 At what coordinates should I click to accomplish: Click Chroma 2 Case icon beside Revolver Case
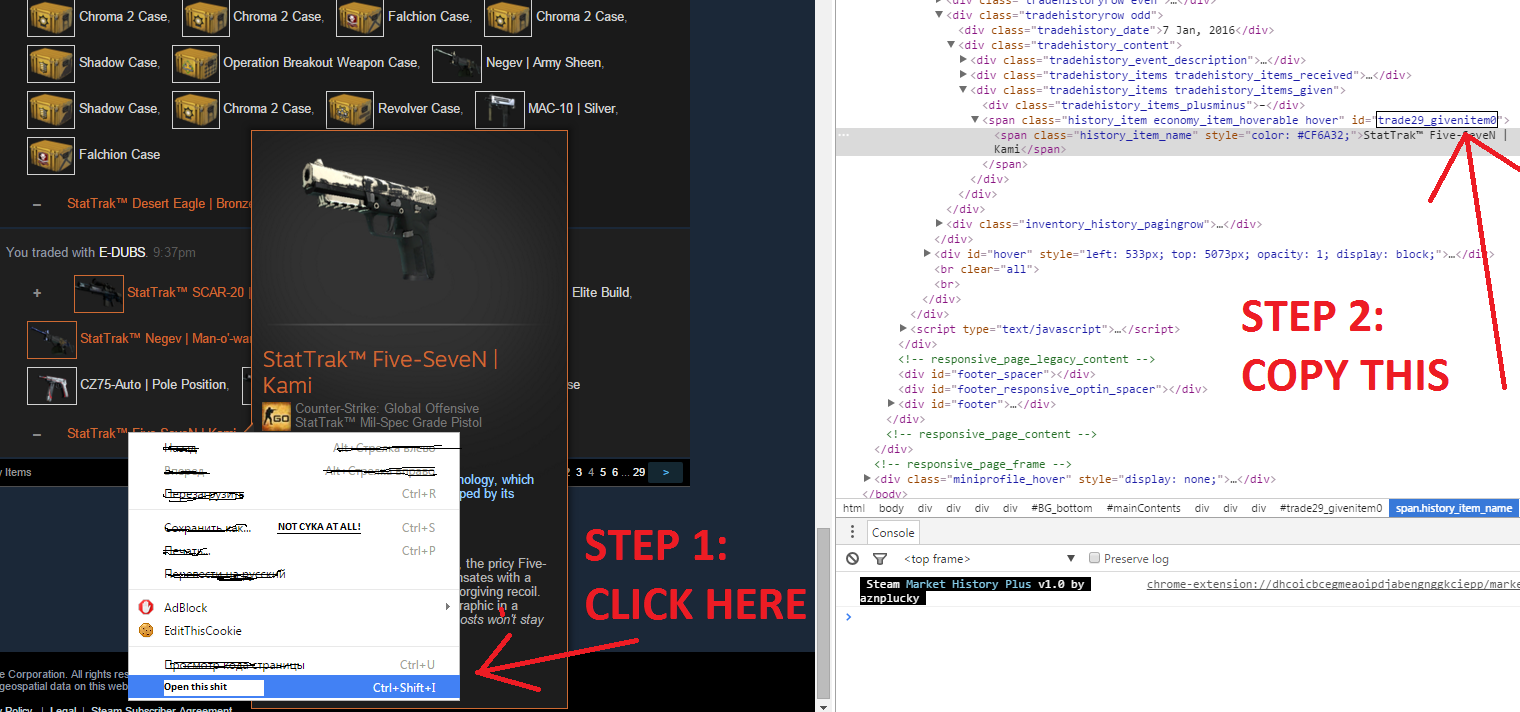click(x=196, y=109)
